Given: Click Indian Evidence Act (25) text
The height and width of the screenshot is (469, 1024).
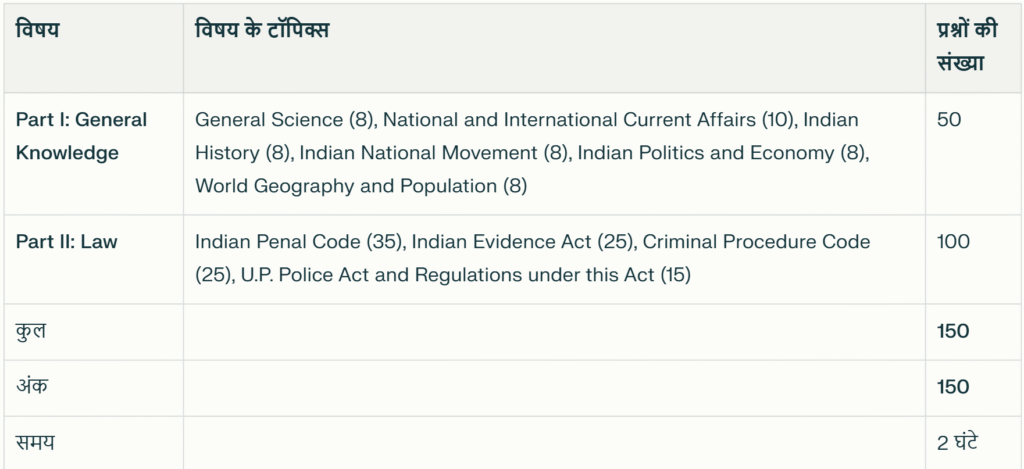Looking at the screenshot, I should pyautogui.click(x=522, y=242).
